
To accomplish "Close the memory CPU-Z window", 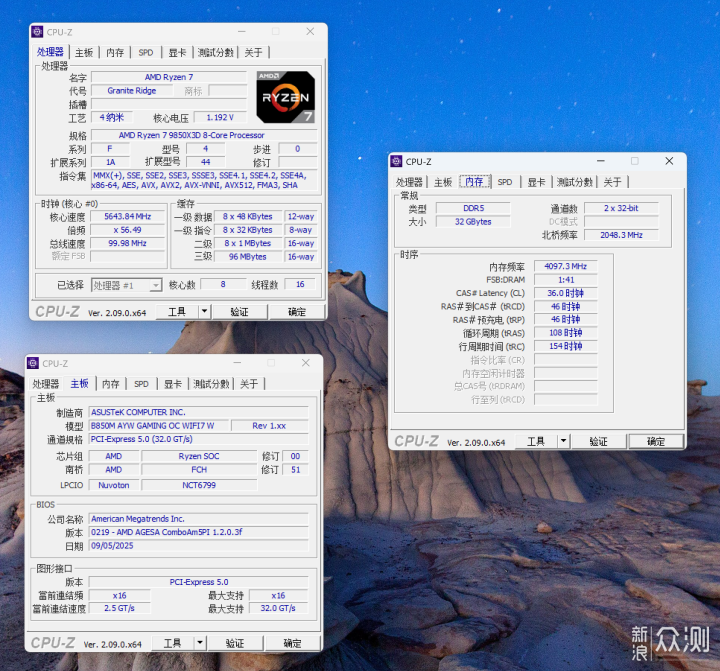I will click(x=669, y=161).
